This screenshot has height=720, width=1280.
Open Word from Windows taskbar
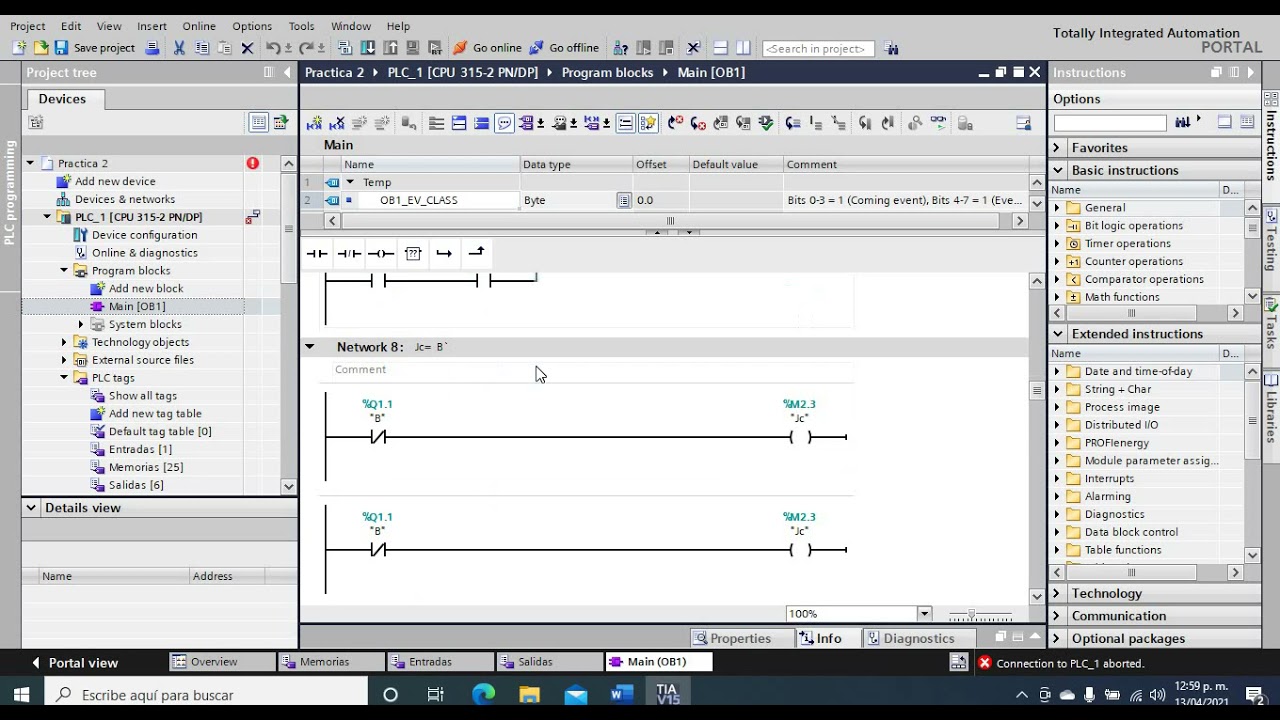click(x=621, y=694)
